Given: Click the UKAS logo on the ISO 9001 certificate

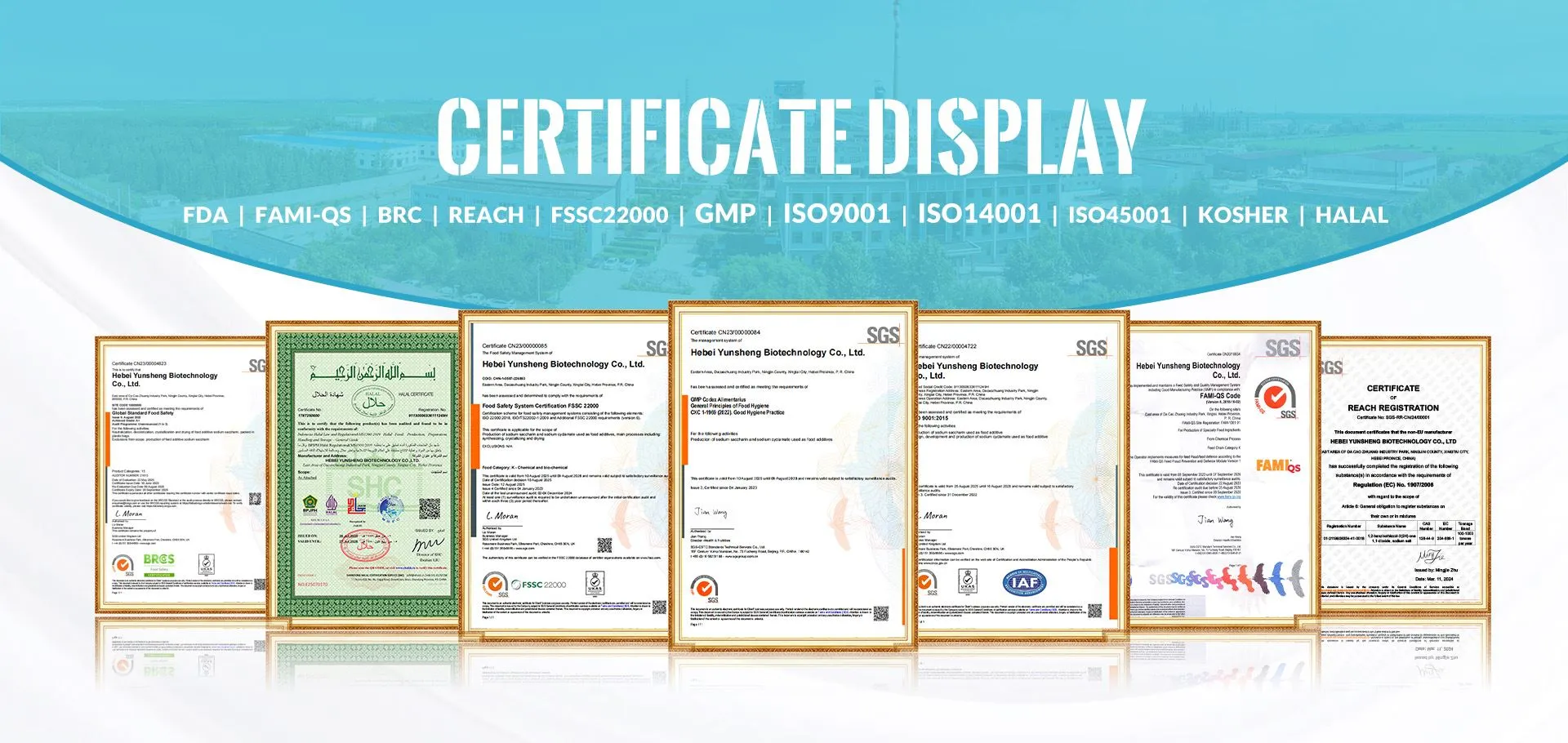Looking at the screenshot, I should click(x=968, y=583).
